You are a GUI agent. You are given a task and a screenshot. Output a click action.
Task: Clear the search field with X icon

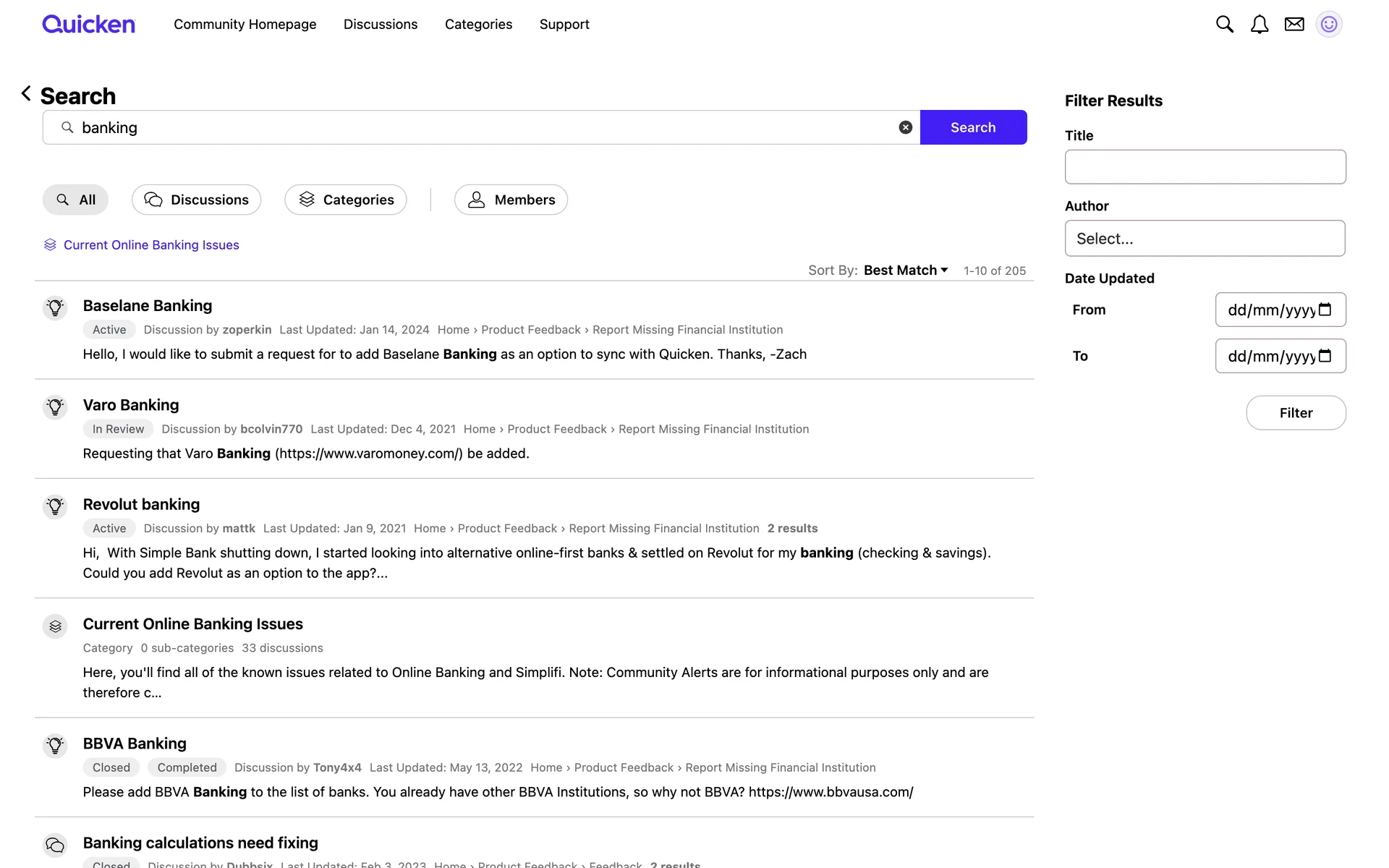[x=905, y=127]
